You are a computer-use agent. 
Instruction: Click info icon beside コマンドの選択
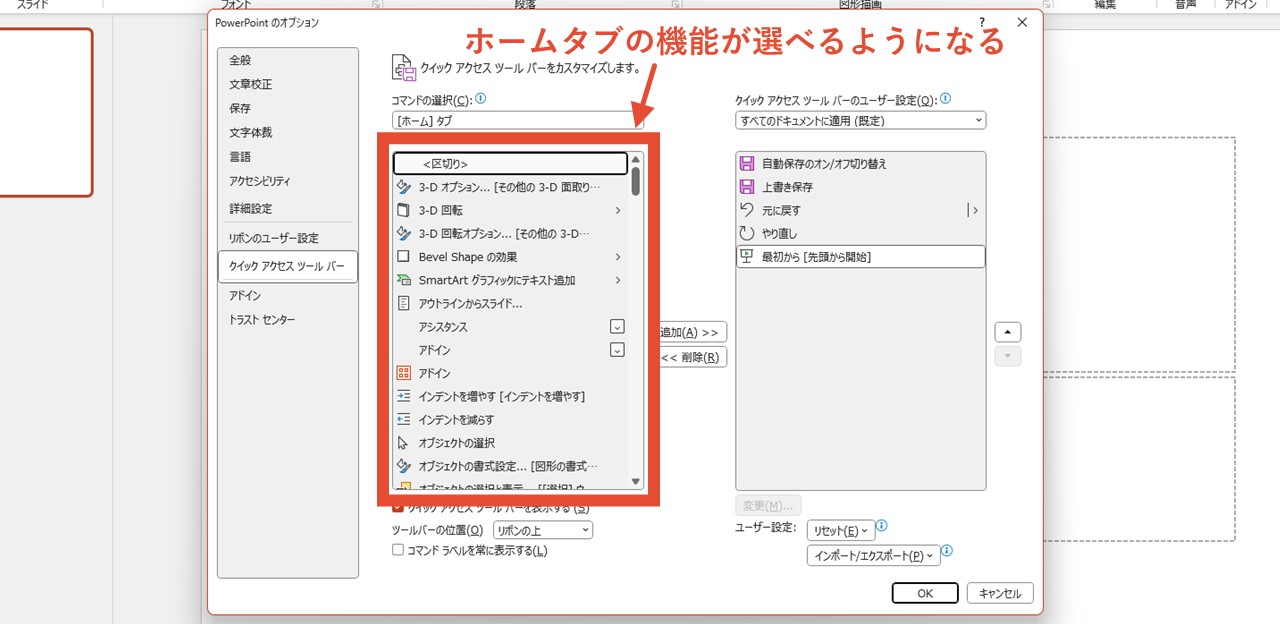[481, 99]
